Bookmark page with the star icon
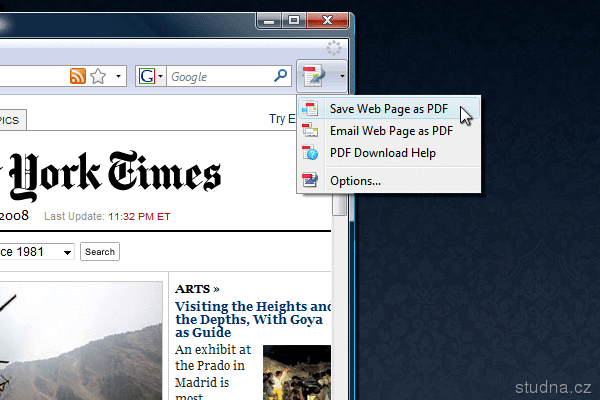 pos(98,76)
